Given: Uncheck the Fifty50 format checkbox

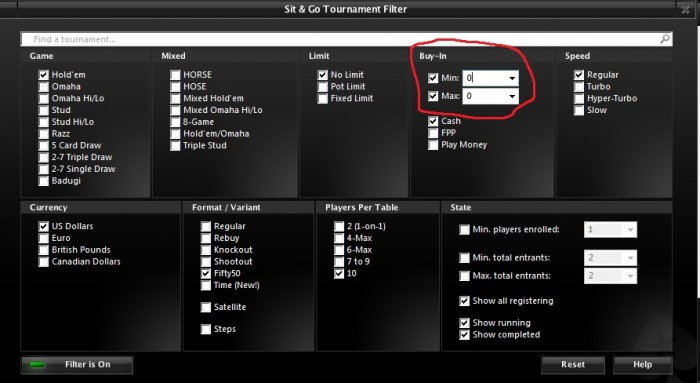Looking at the screenshot, I should pos(205,273).
